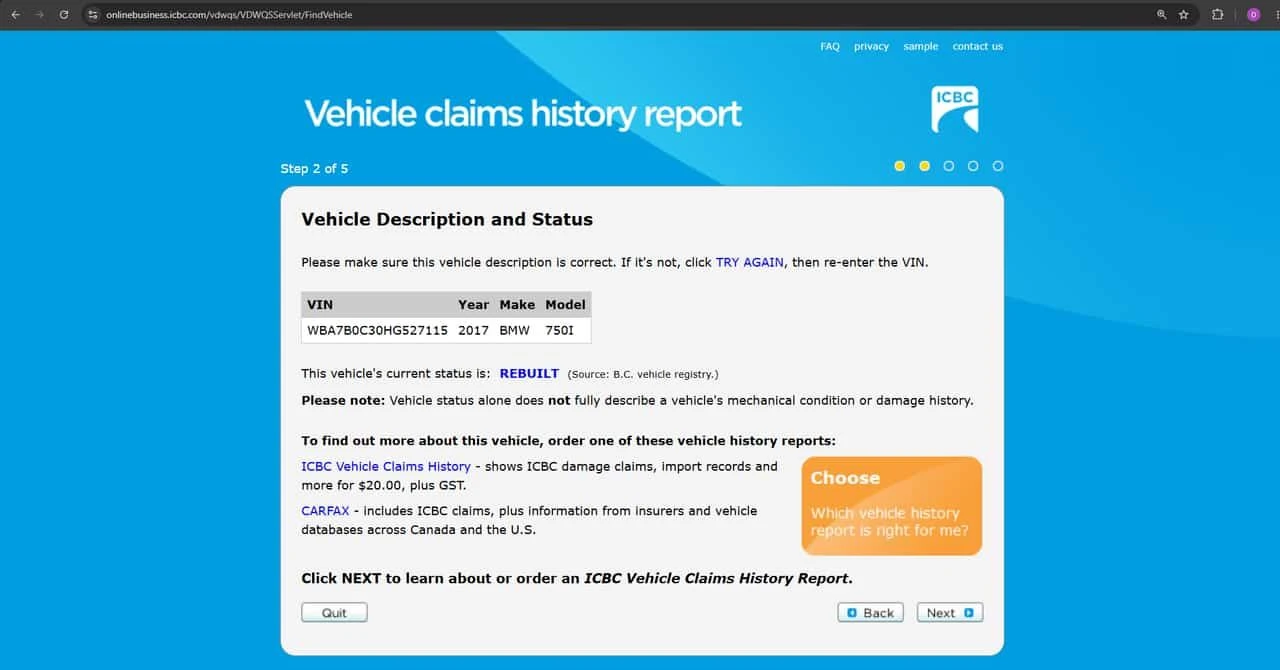The height and width of the screenshot is (670, 1280).
Task: Click the ICBC logo
Action: [x=955, y=110]
